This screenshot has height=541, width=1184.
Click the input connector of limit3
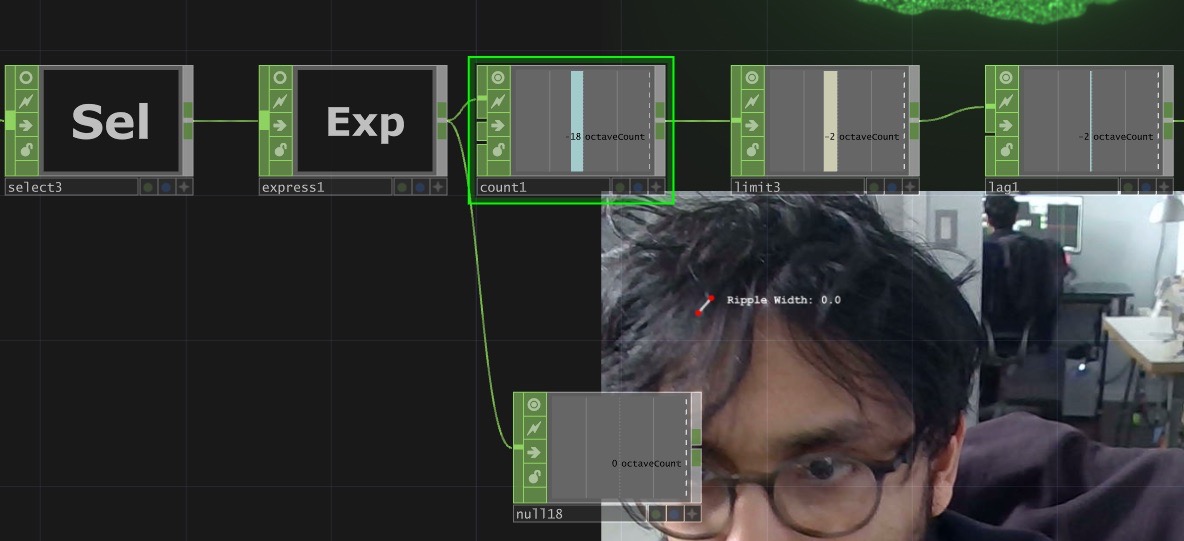(735, 120)
